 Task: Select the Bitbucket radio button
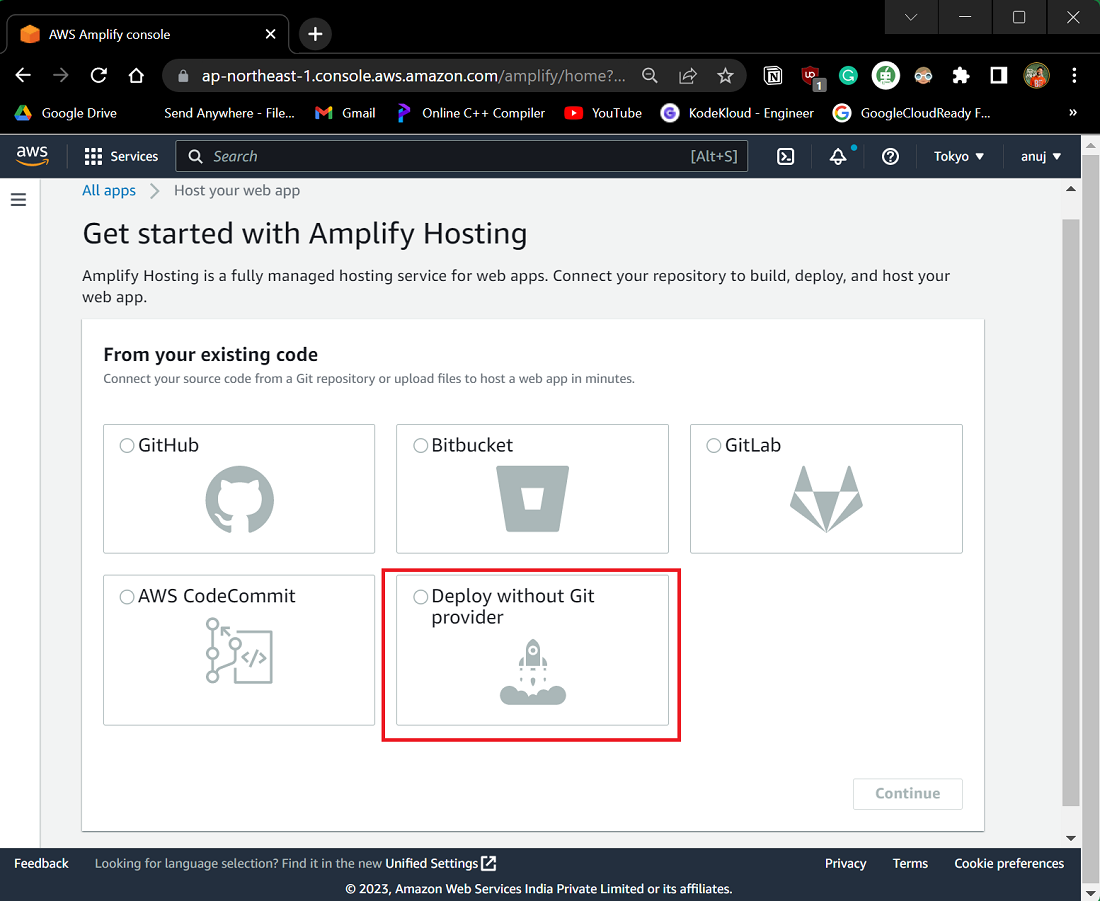click(x=420, y=446)
